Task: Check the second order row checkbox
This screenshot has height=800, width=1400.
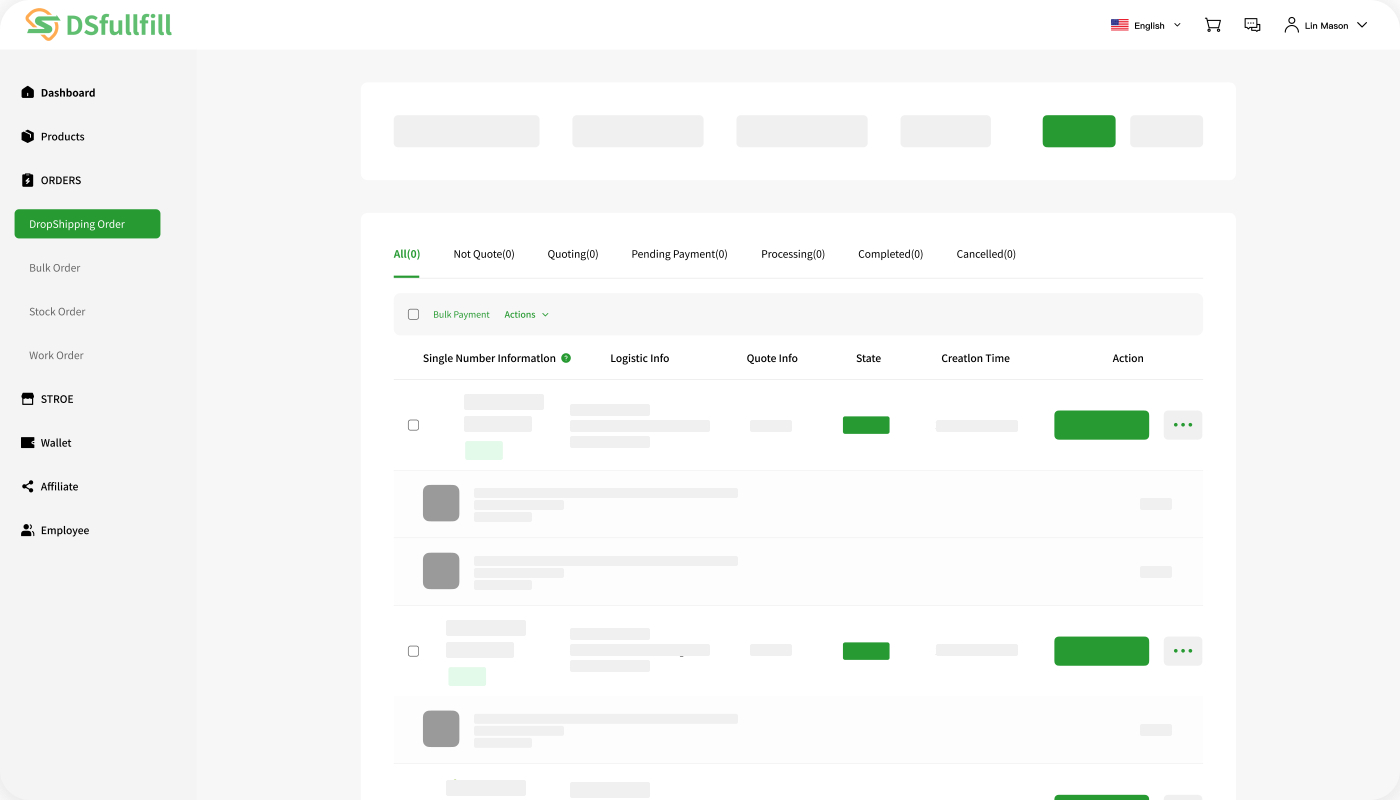Action: [x=413, y=650]
